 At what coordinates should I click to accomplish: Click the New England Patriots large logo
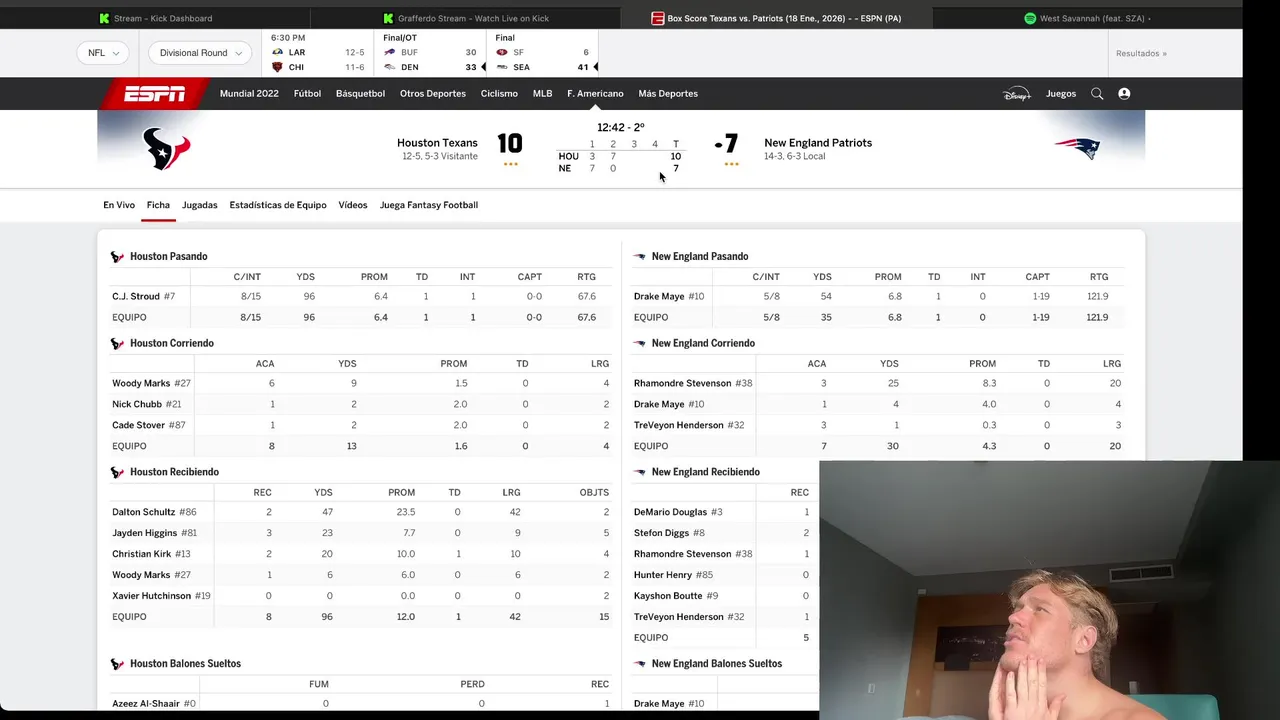click(x=1077, y=149)
